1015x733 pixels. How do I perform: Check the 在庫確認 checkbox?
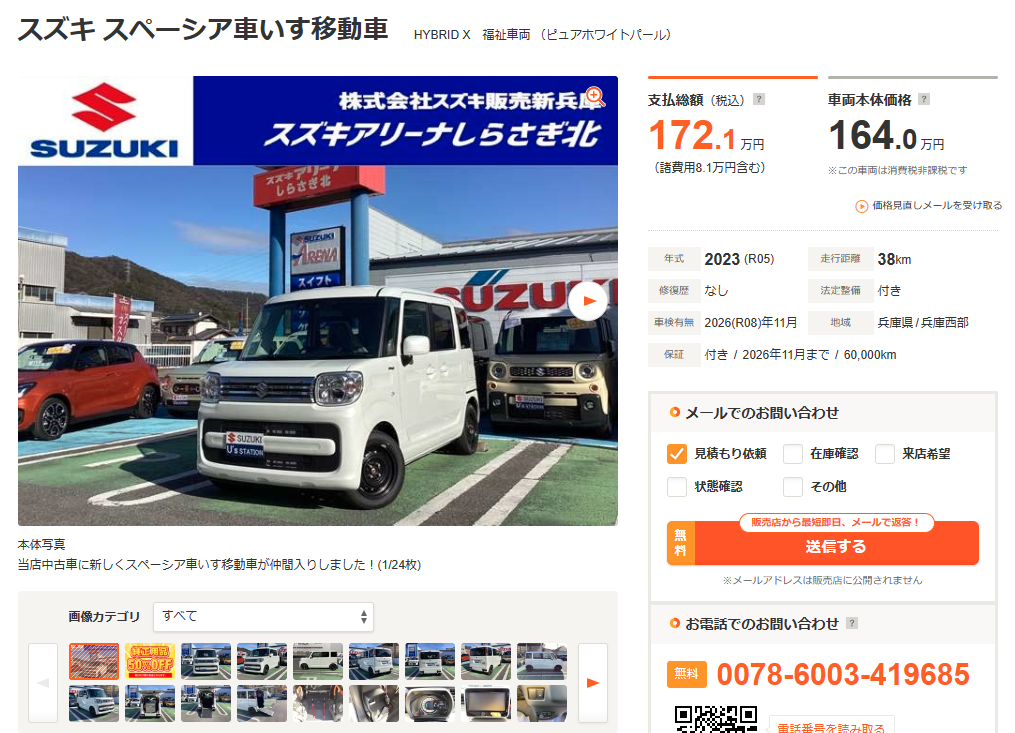coord(793,454)
